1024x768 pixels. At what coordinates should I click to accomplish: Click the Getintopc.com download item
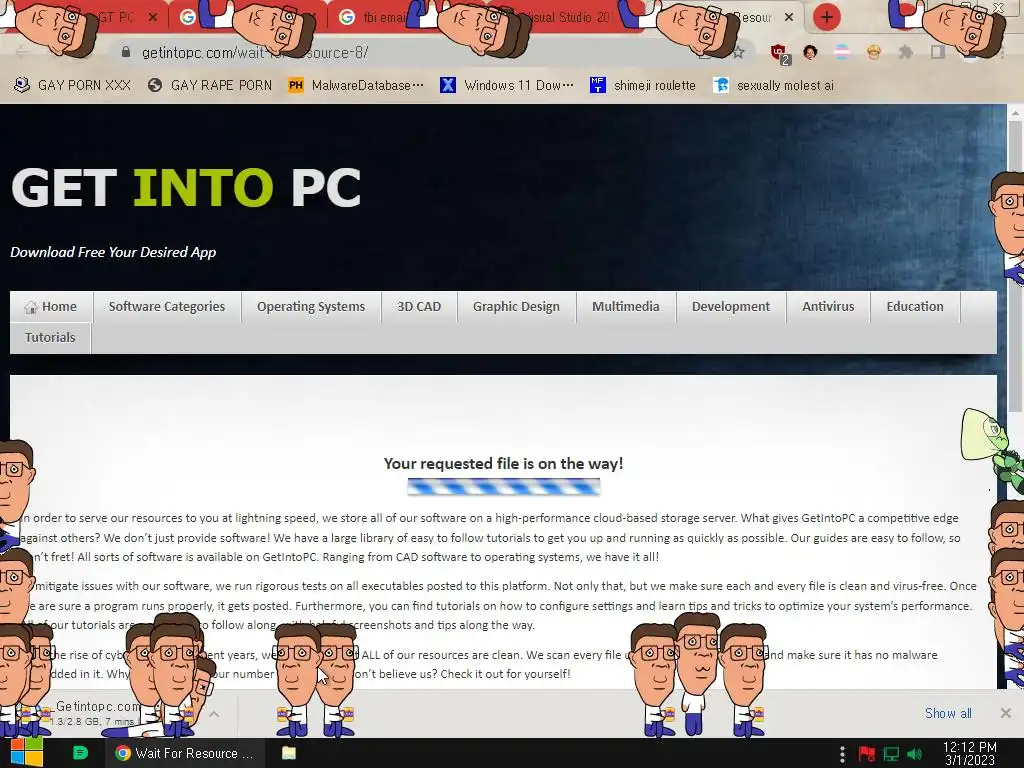coord(98,713)
